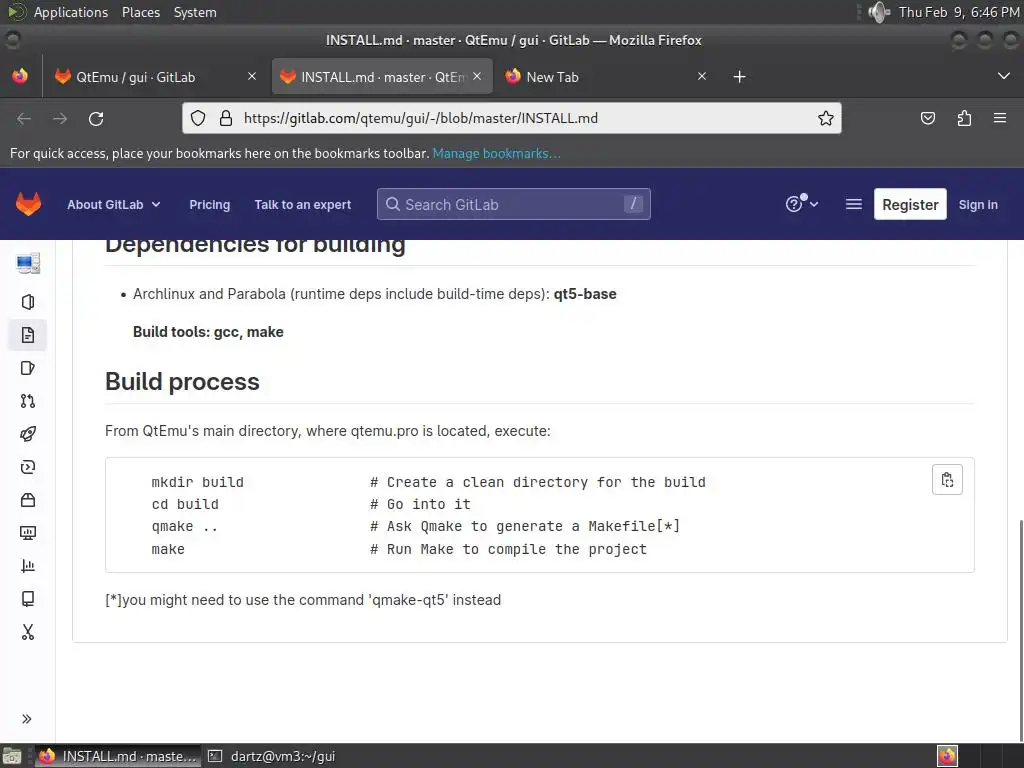Open the Firefox application menu
This screenshot has width=1024, height=768.
tap(1000, 118)
